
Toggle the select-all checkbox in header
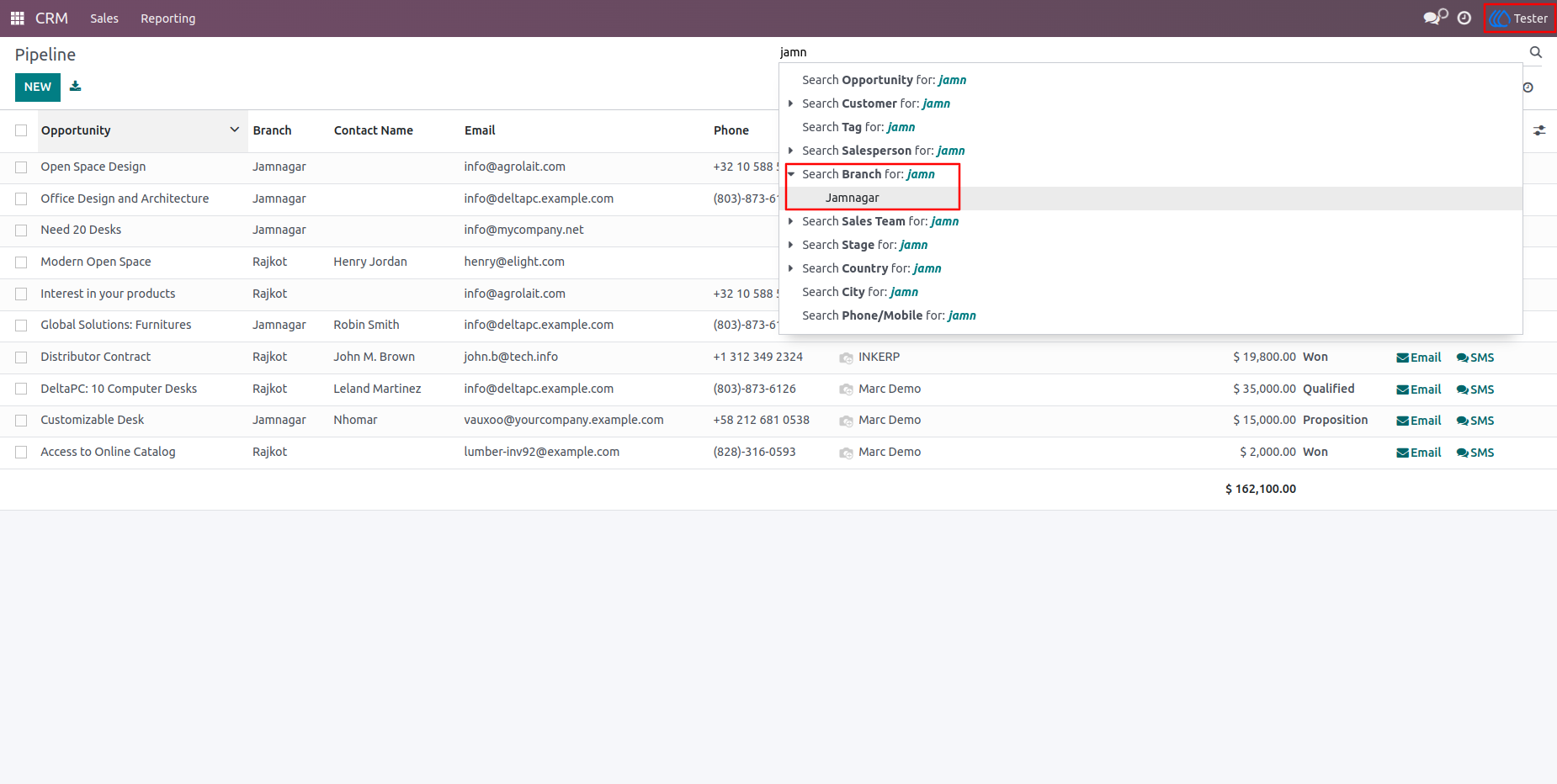click(21, 130)
